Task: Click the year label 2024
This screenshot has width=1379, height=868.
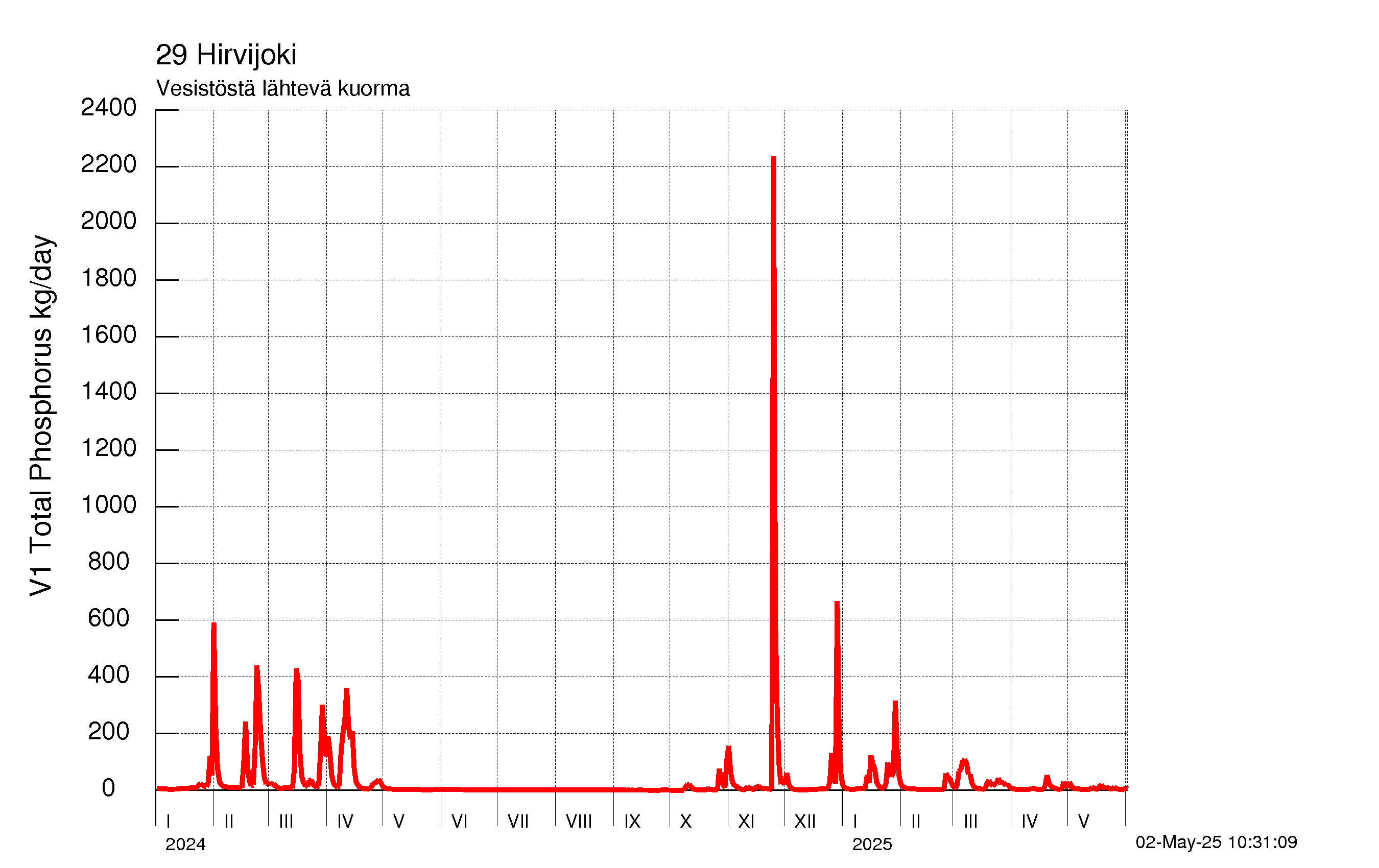Action: click(185, 844)
